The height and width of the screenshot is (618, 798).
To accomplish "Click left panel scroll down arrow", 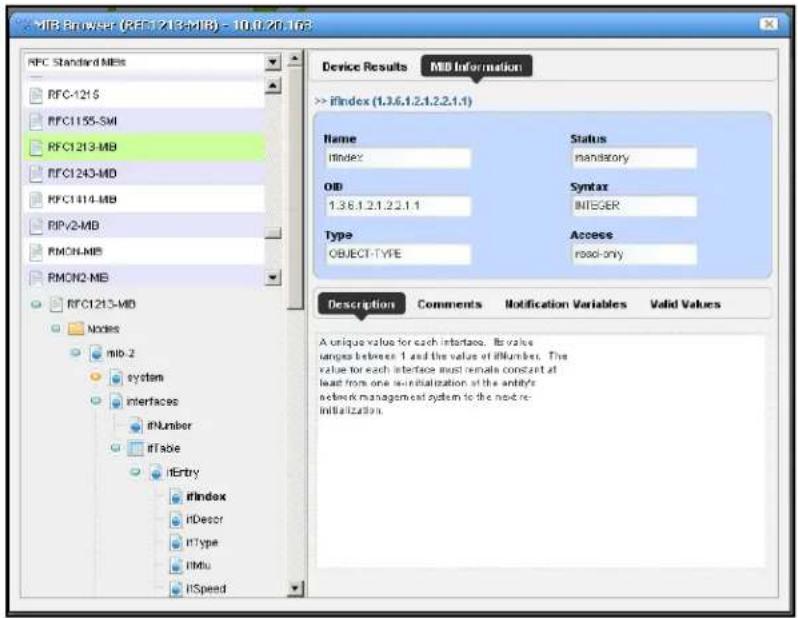I will pyautogui.click(x=295, y=589).
